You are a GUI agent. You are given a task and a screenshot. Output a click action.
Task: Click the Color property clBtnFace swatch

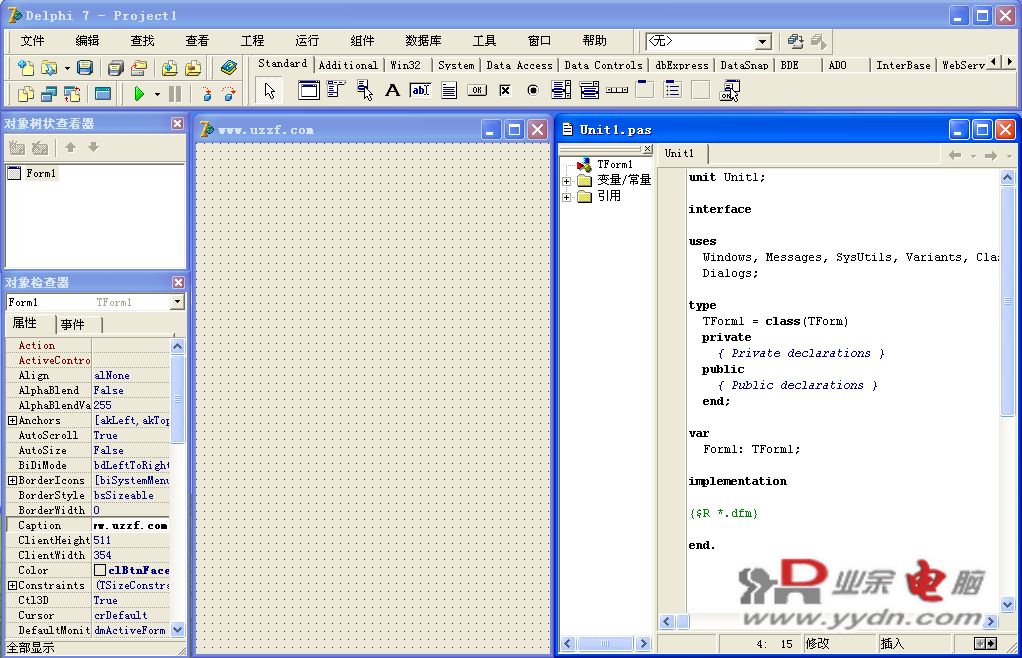tap(100, 571)
